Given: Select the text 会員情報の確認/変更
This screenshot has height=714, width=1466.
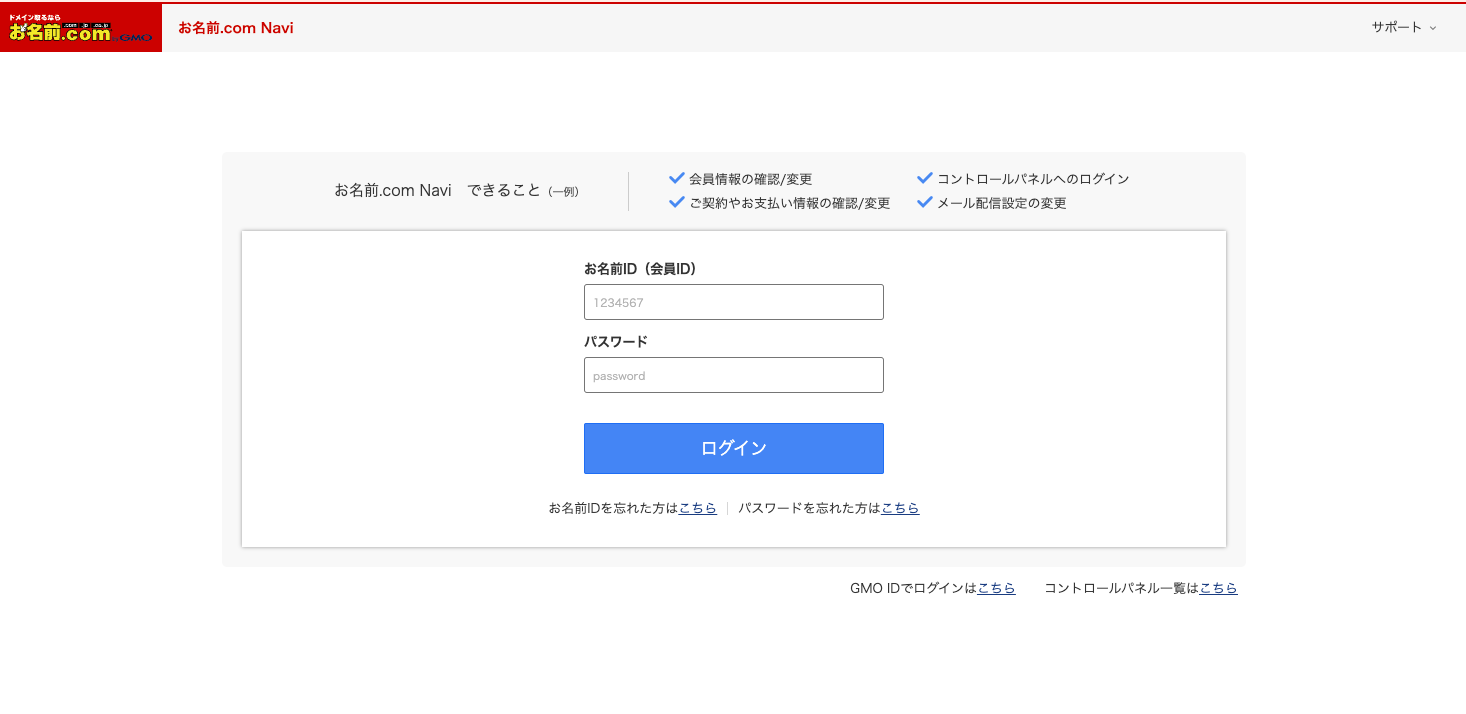Looking at the screenshot, I should [x=750, y=179].
